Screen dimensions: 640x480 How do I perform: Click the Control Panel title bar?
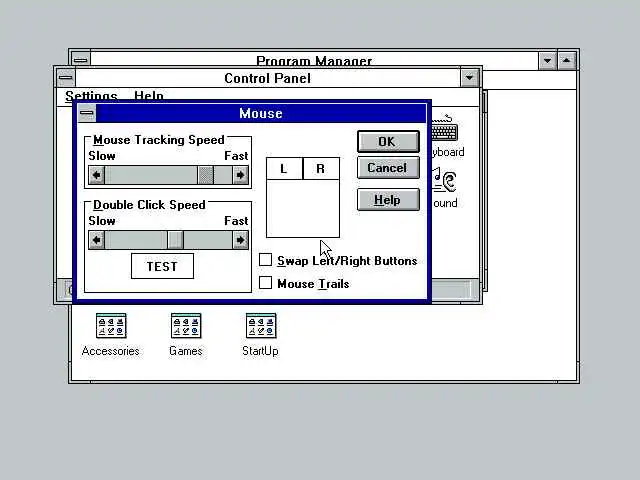tap(268, 78)
